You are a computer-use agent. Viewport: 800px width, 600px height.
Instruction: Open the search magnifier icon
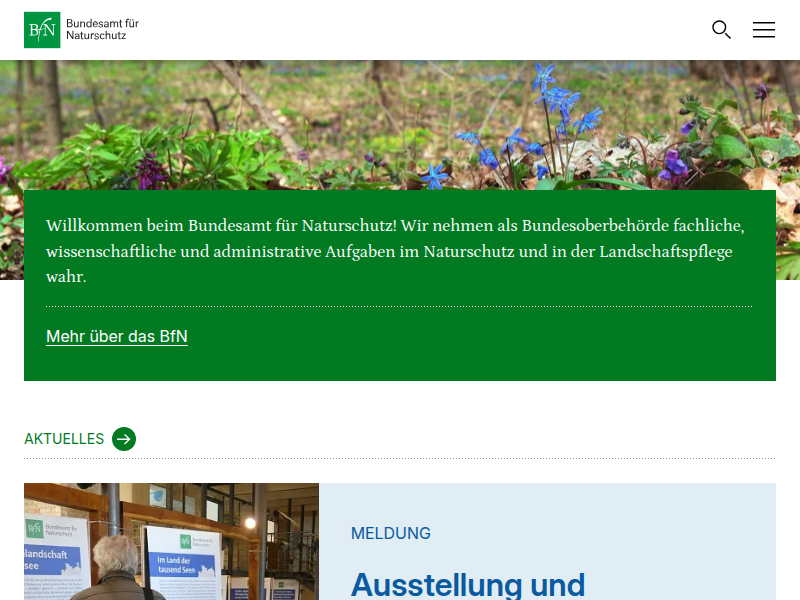point(721,30)
